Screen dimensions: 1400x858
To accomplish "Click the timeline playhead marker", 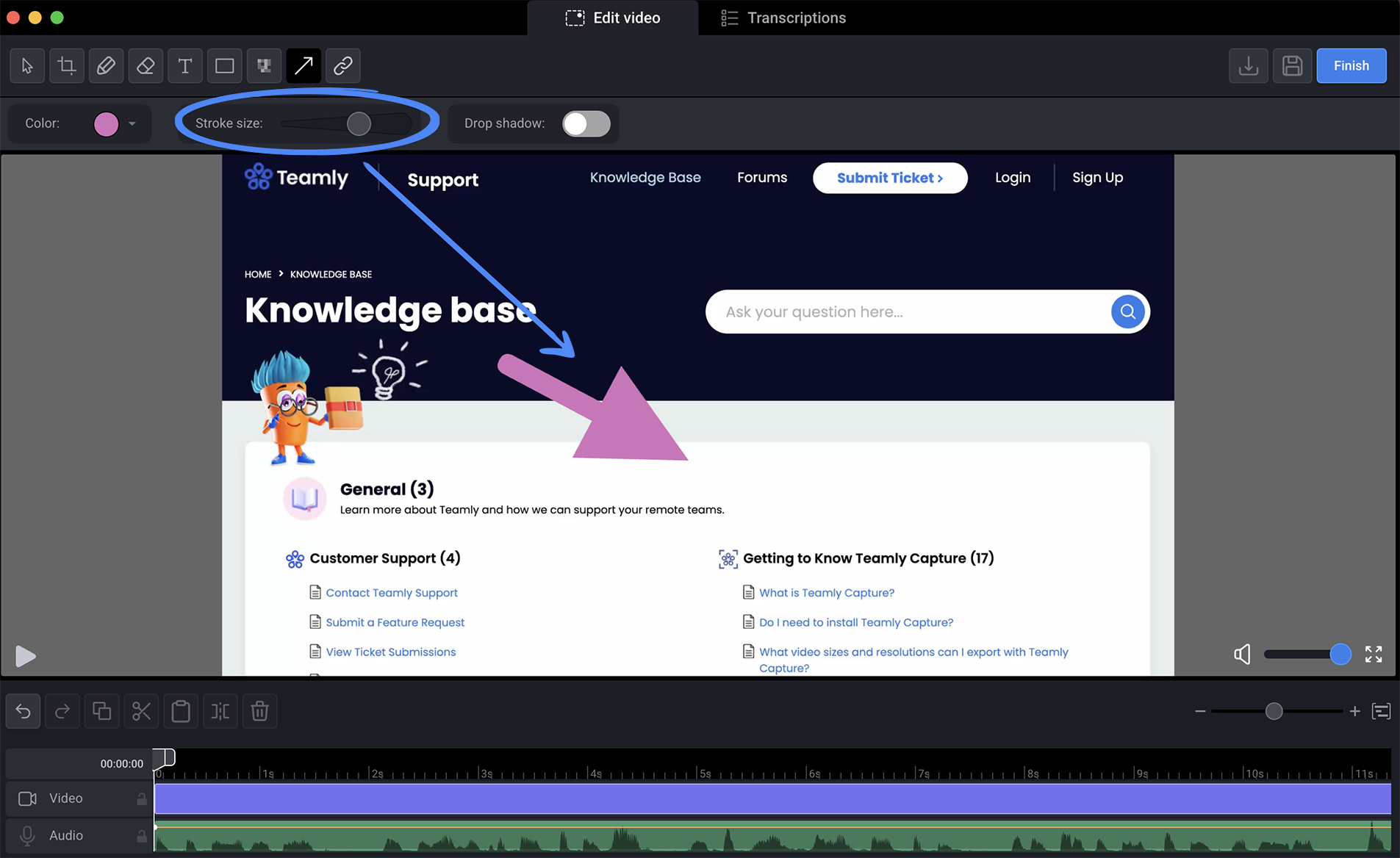I will [x=164, y=757].
